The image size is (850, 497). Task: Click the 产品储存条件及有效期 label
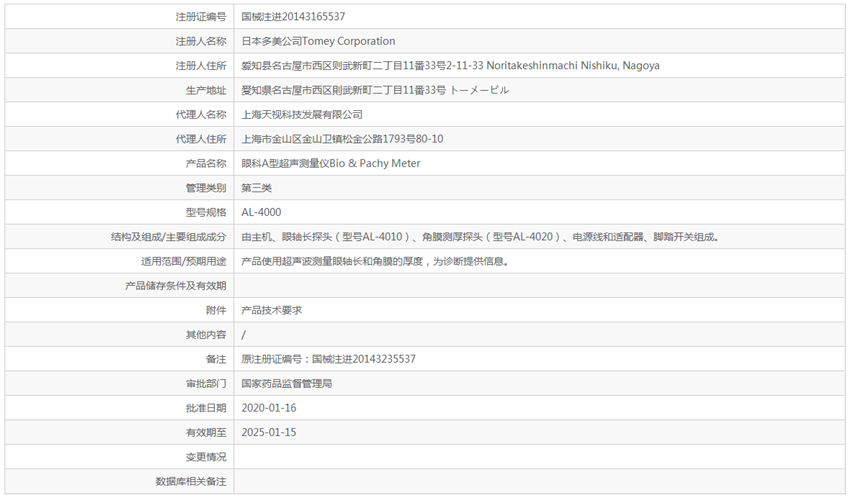coord(176,286)
